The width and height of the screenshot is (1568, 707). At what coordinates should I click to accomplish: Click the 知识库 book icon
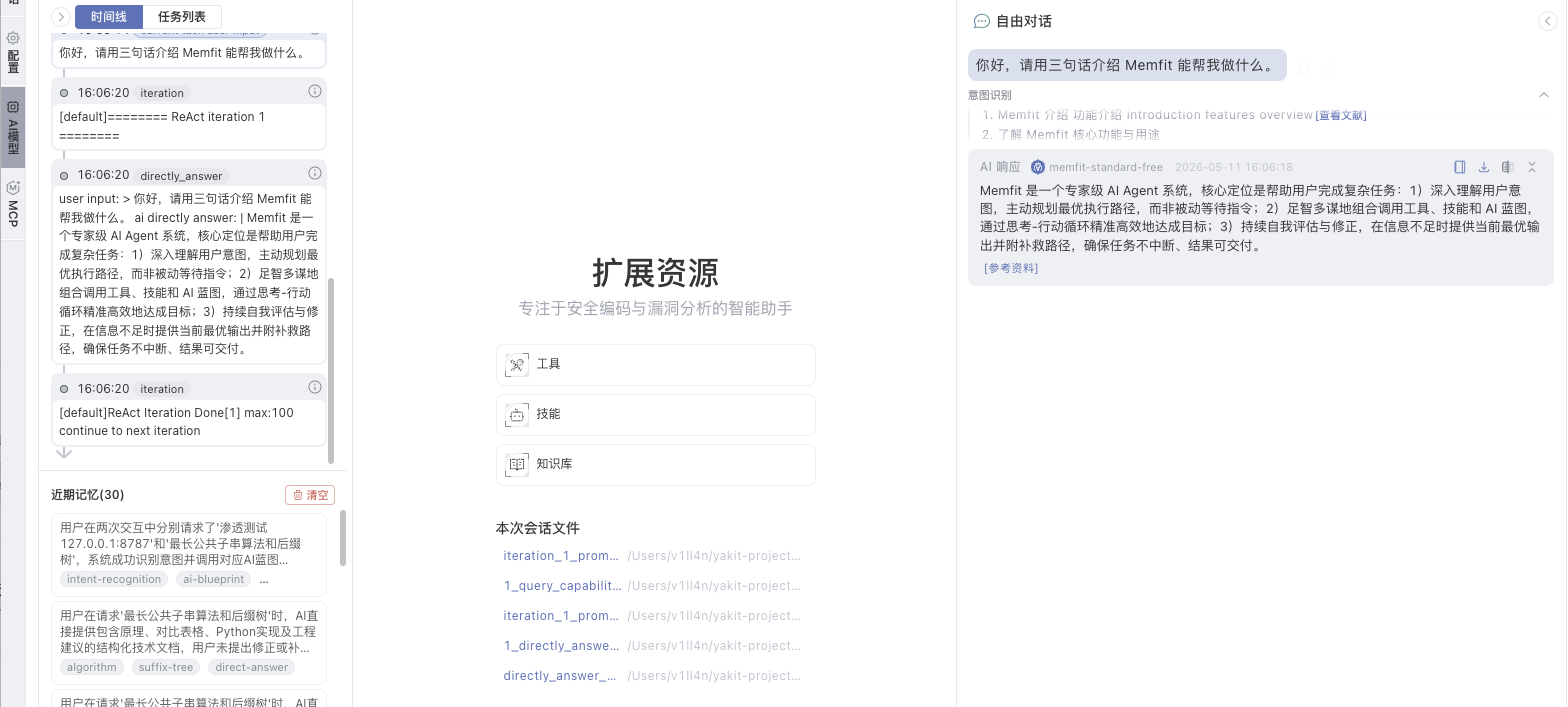[x=517, y=464]
